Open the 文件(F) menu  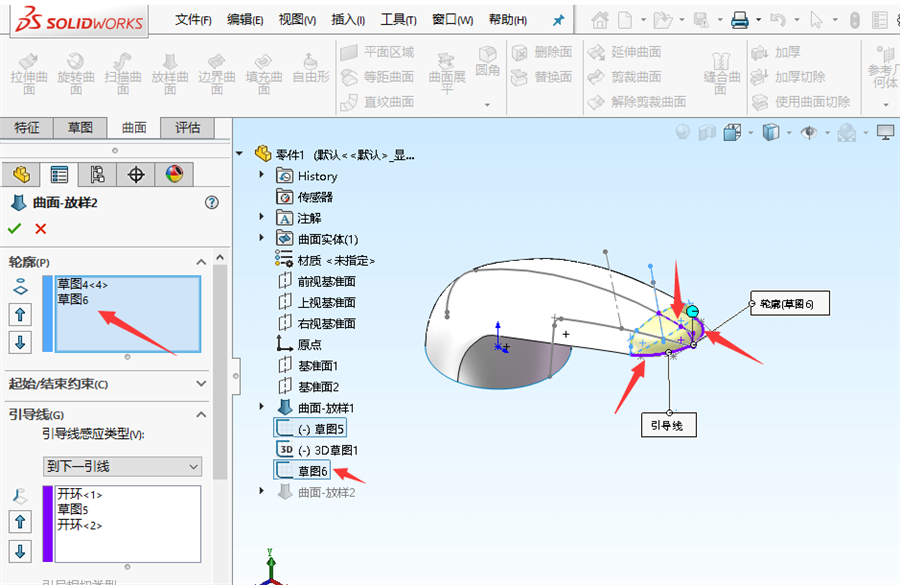[193, 20]
